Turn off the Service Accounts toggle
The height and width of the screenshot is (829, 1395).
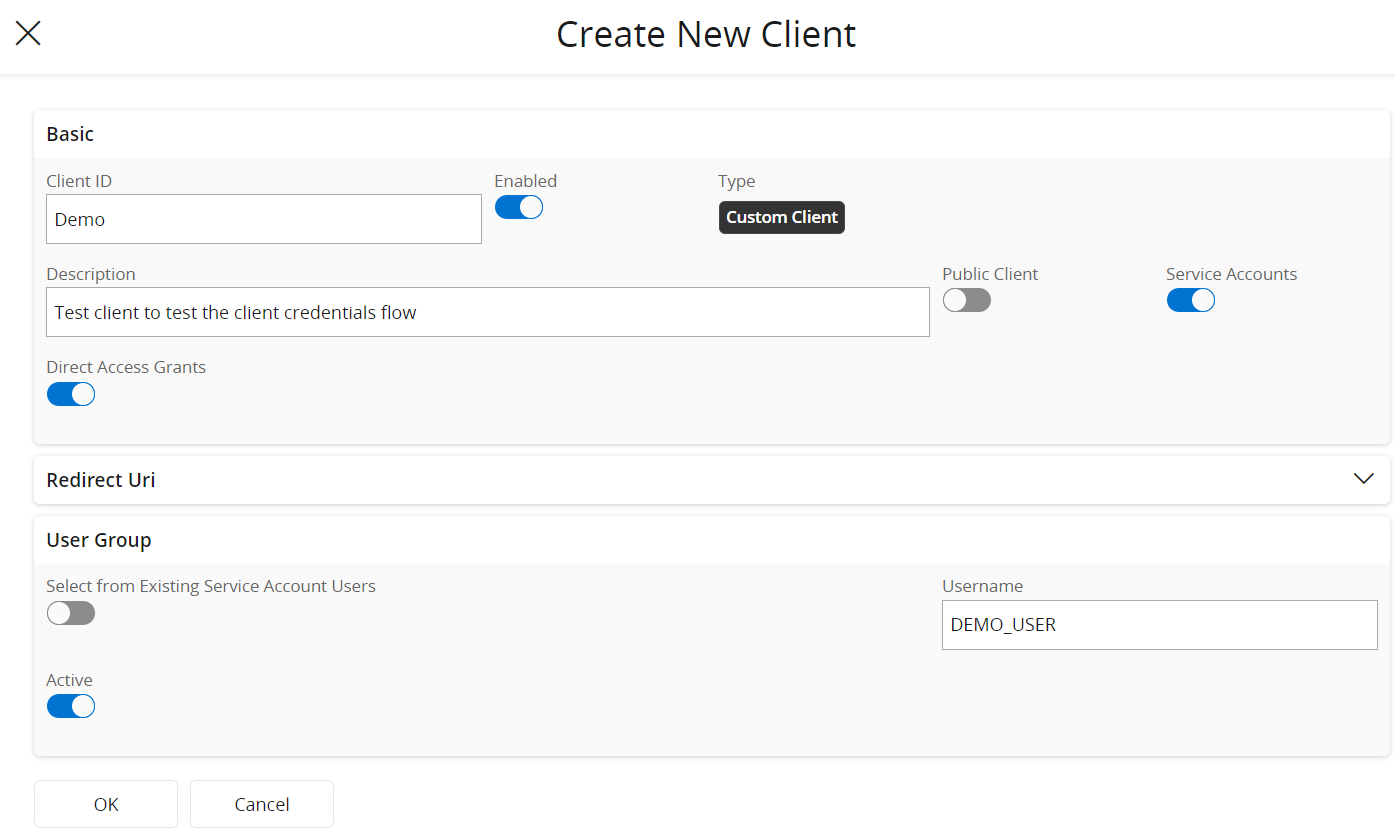1190,300
